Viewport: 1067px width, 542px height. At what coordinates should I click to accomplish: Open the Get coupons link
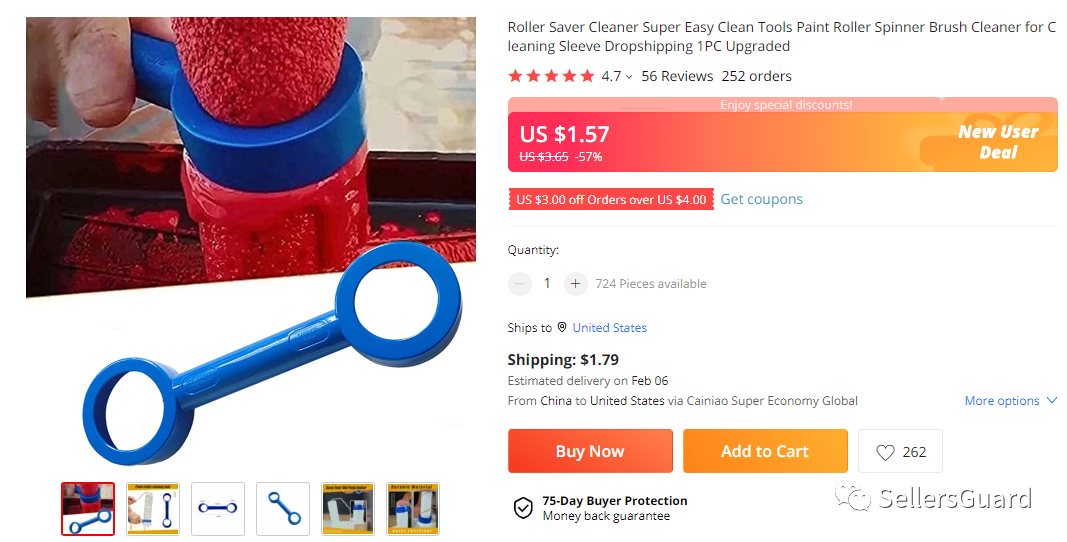(761, 200)
